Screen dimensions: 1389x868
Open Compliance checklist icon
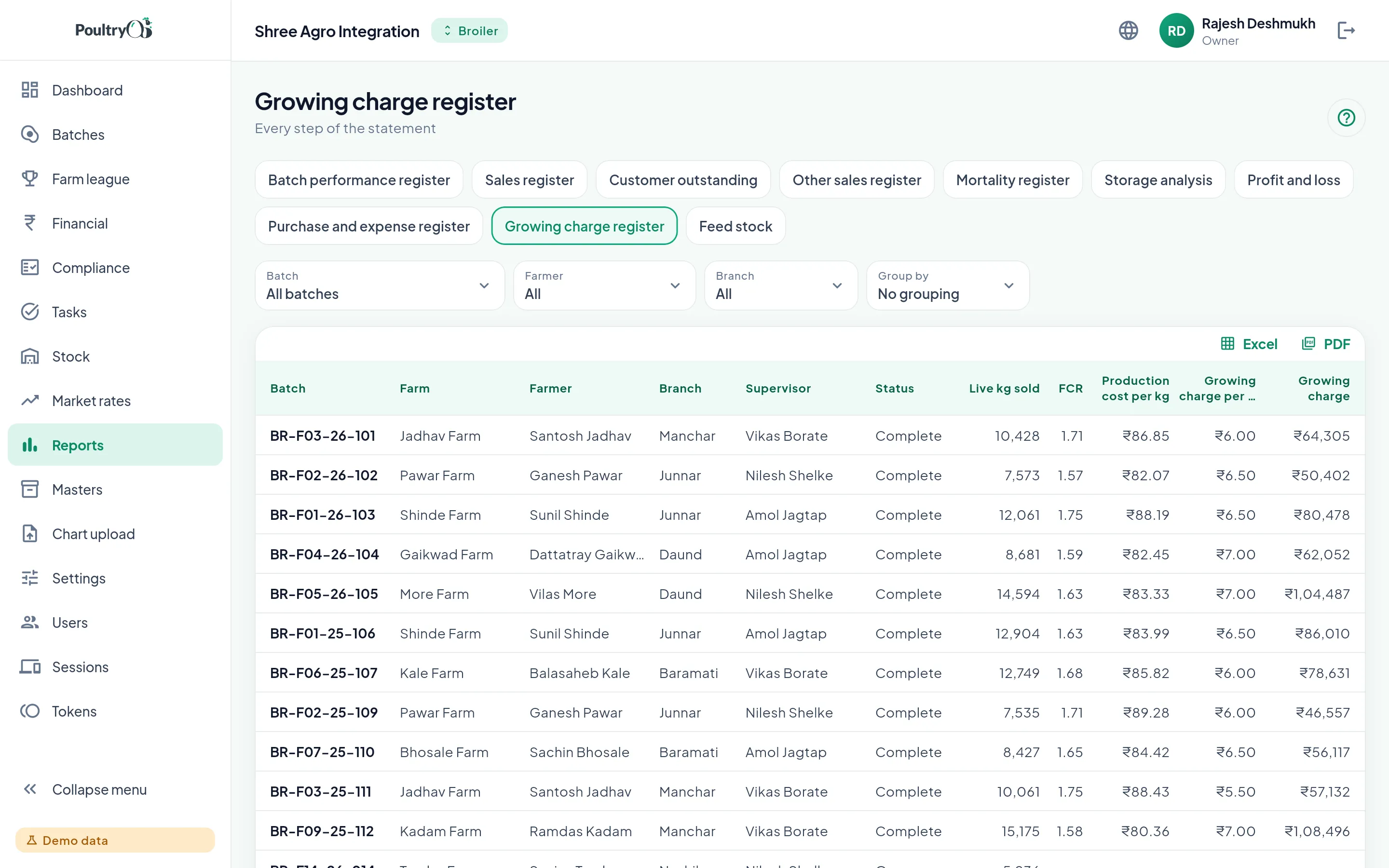(30, 268)
